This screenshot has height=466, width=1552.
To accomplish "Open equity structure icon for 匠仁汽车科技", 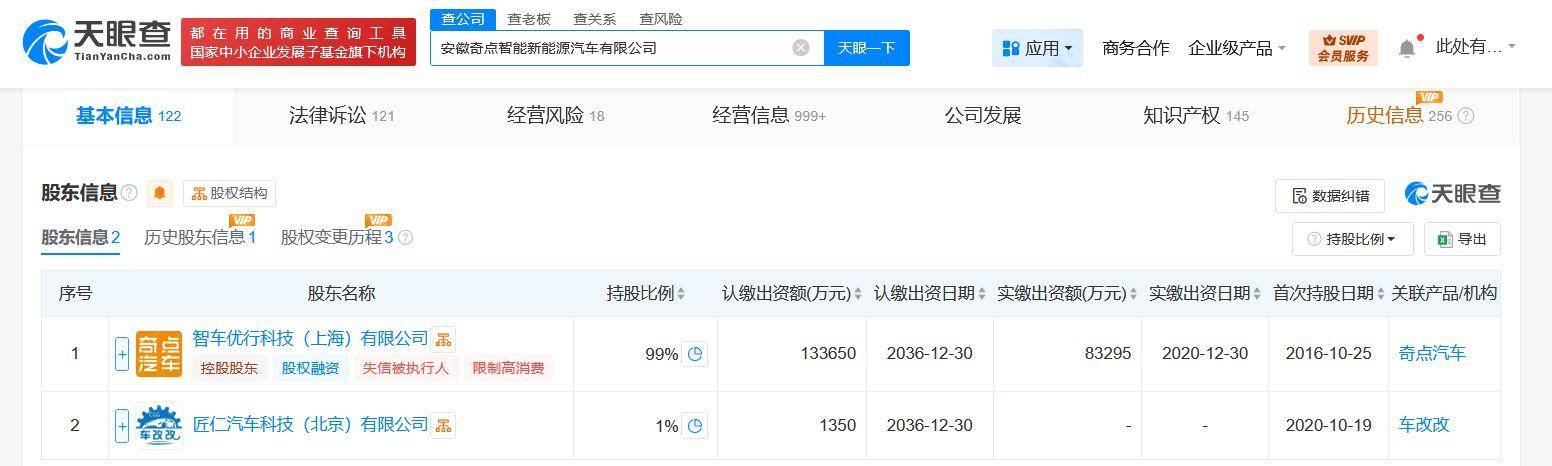I will tap(443, 425).
